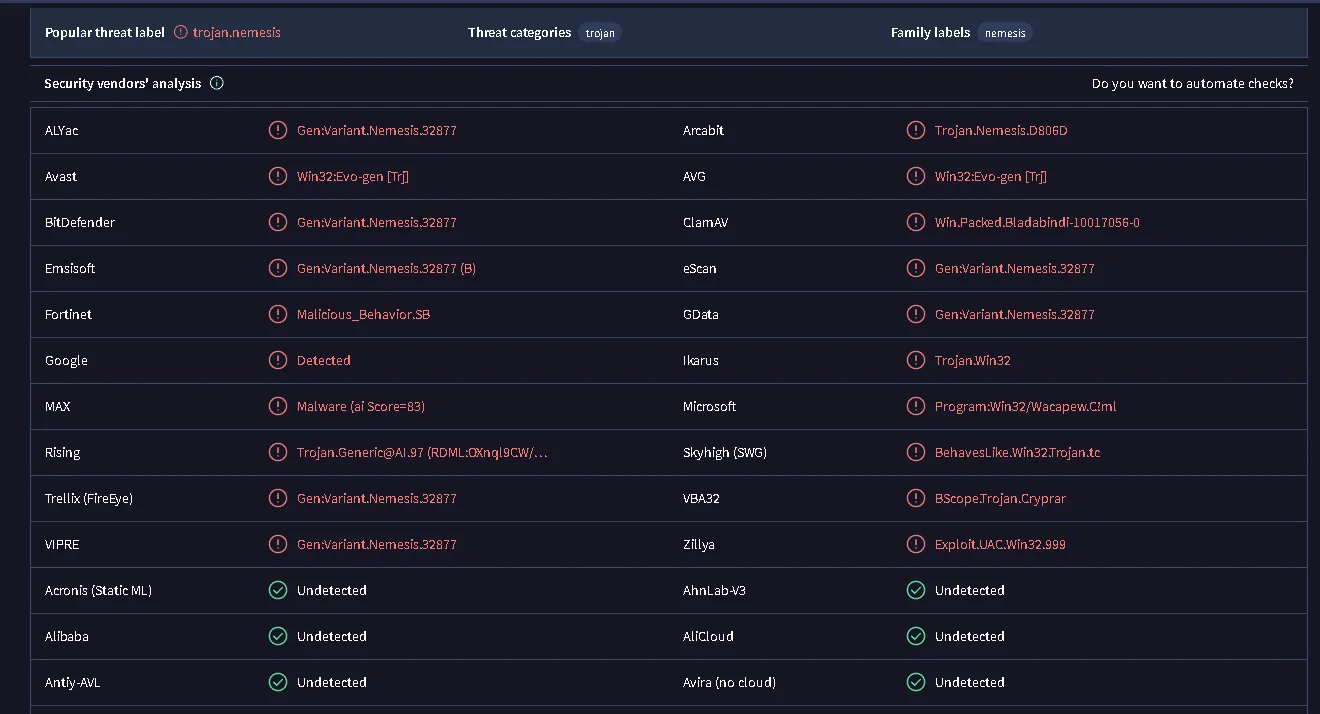Screen dimensions: 1320x714
Task: Click green check icon in Alibaba row
Action: pyautogui.click(x=278, y=636)
